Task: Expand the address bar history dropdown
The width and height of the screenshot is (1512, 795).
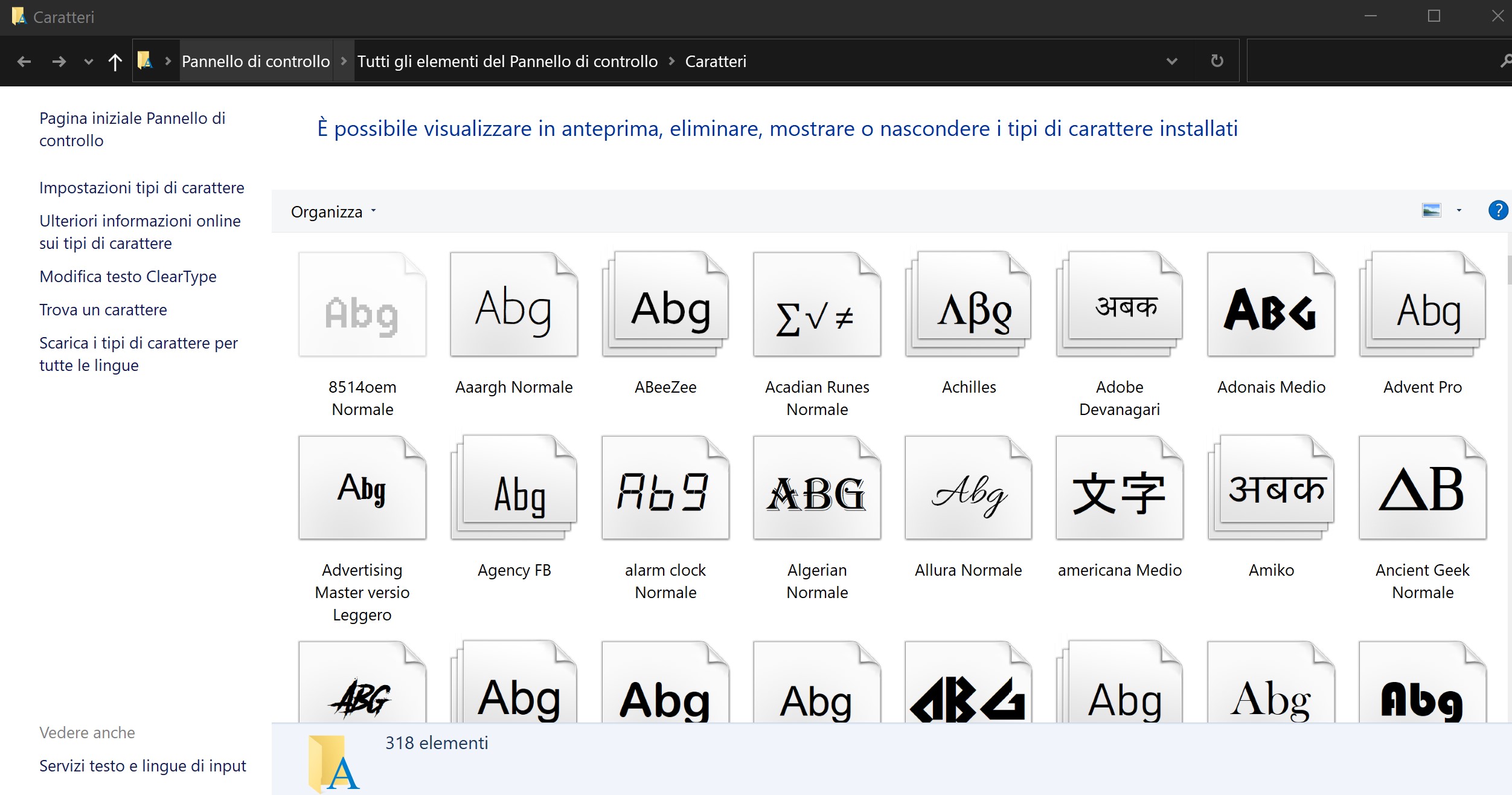Action: 1172,61
